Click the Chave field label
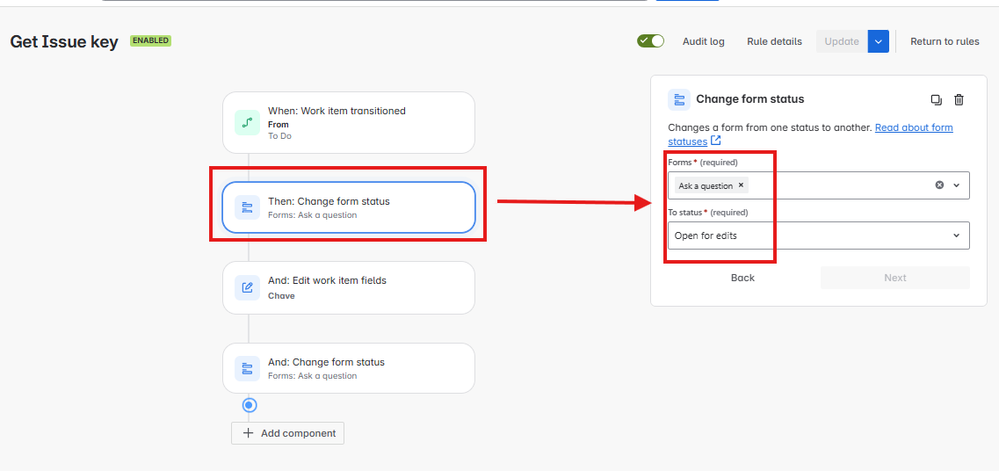 (x=281, y=296)
